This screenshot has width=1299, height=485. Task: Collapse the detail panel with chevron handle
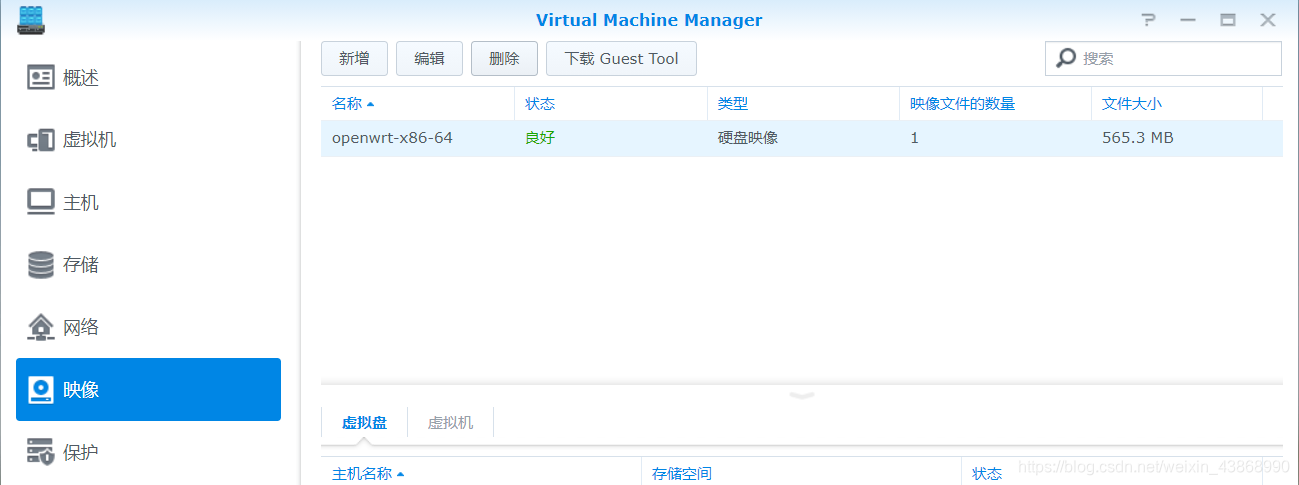point(802,394)
